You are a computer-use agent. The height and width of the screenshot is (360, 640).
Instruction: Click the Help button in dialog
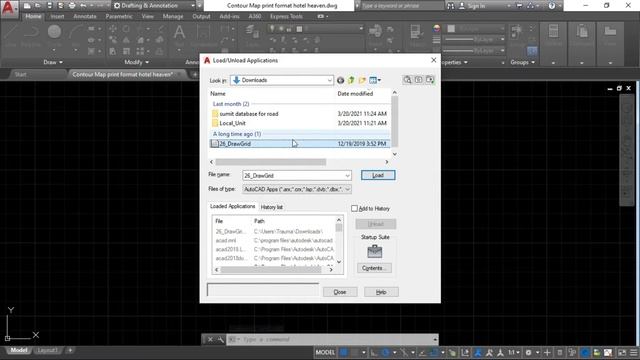coord(381,292)
